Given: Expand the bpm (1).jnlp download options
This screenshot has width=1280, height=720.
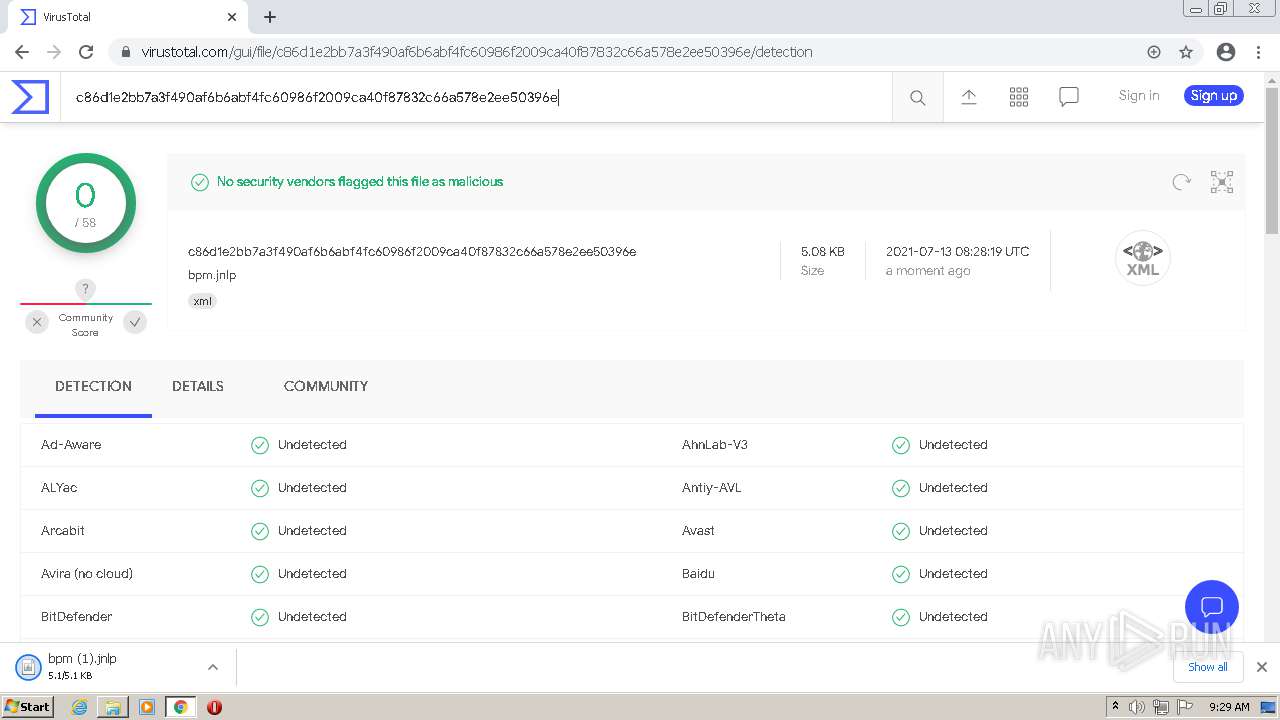Looking at the screenshot, I should coord(213,667).
